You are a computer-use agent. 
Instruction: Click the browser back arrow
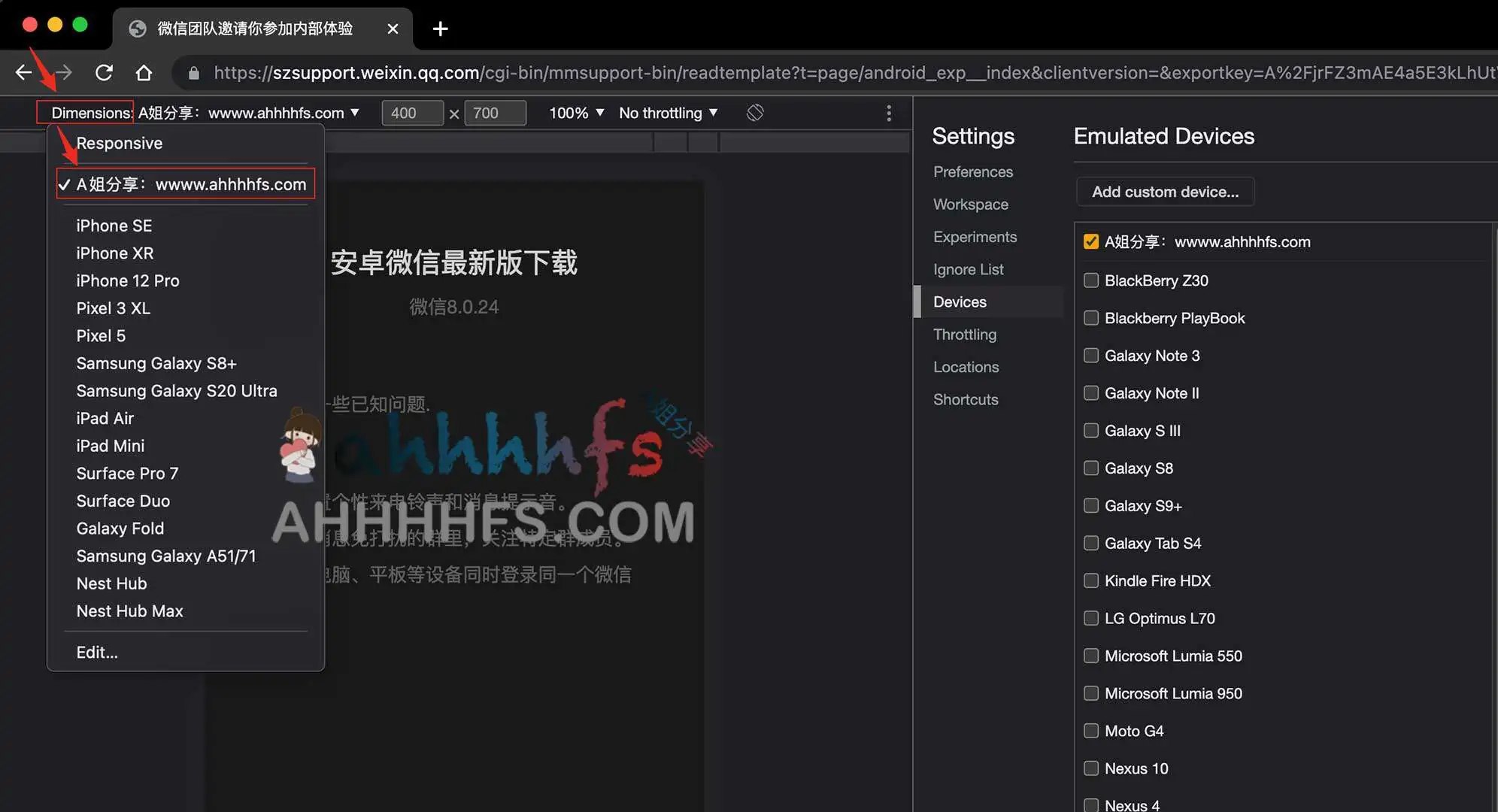[x=23, y=72]
